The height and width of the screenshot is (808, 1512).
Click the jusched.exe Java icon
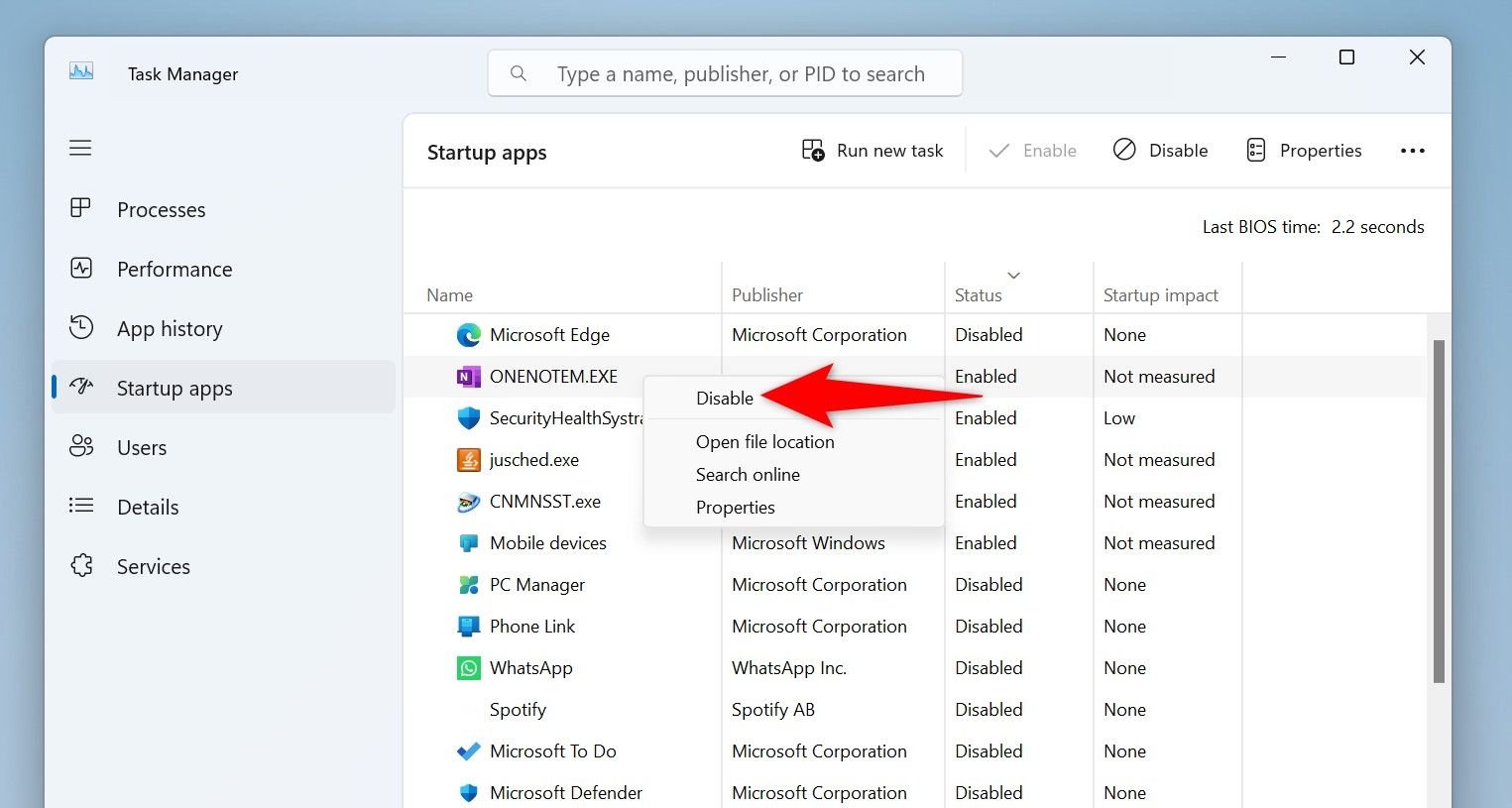tap(468, 460)
